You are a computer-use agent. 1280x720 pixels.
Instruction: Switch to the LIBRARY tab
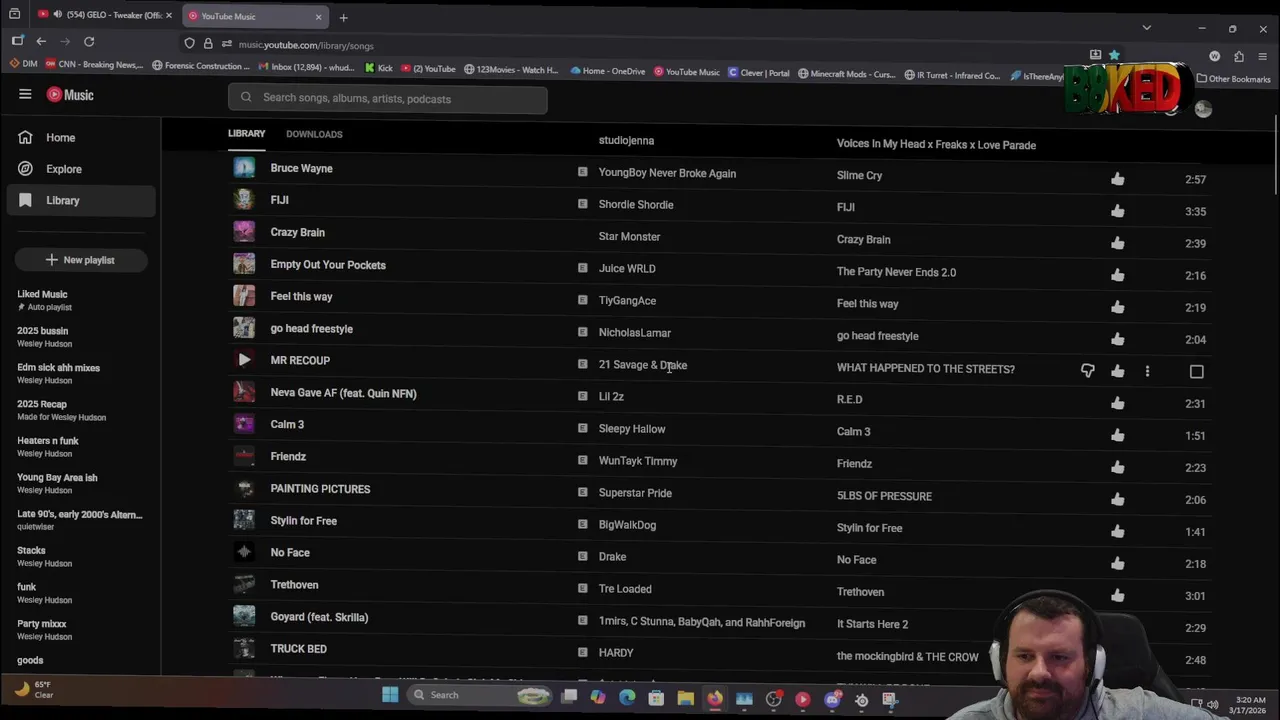coord(246,133)
